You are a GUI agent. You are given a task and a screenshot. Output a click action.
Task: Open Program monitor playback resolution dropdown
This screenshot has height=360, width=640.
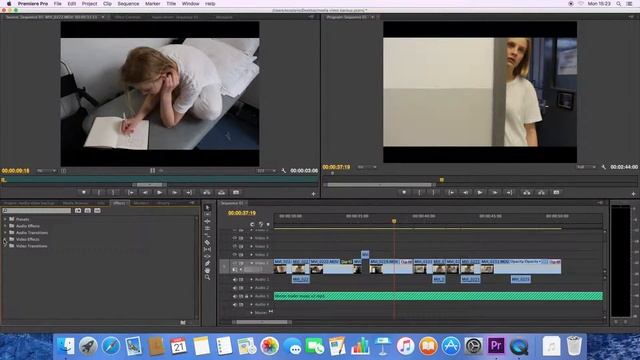[x=585, y=167]
